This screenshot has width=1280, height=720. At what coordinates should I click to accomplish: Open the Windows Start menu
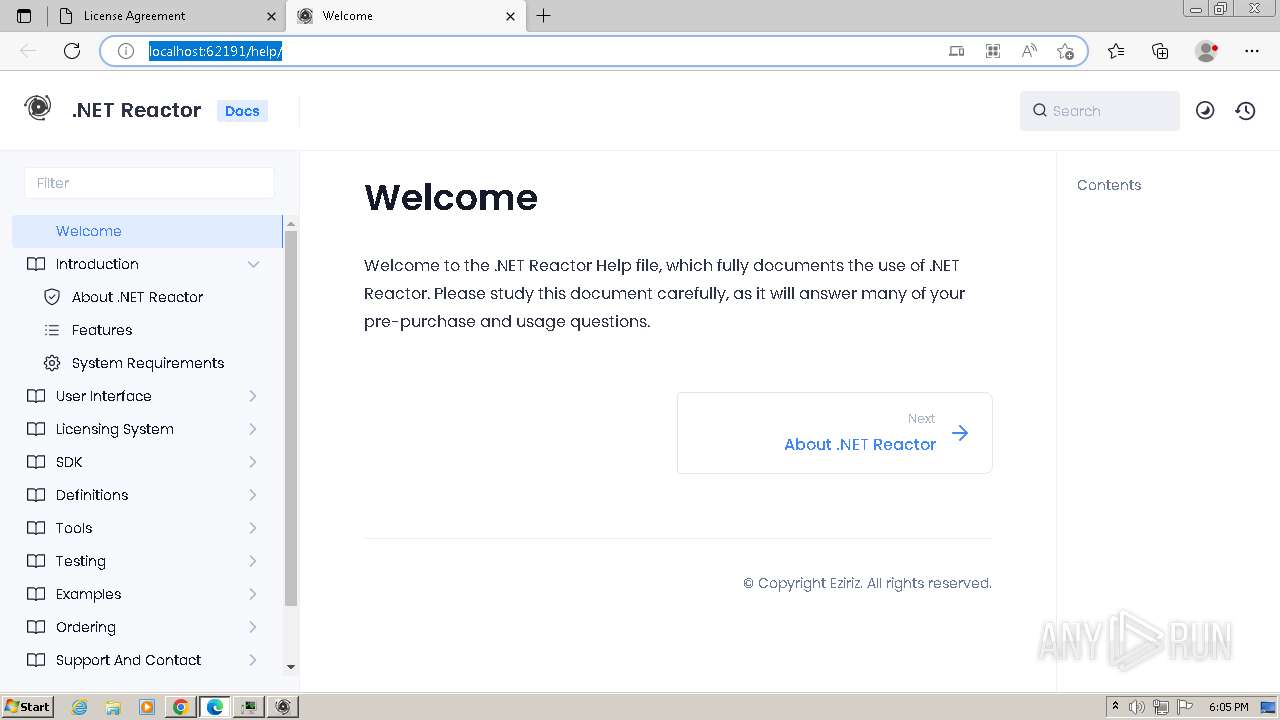pyautogui.click(x=27, y=707)
